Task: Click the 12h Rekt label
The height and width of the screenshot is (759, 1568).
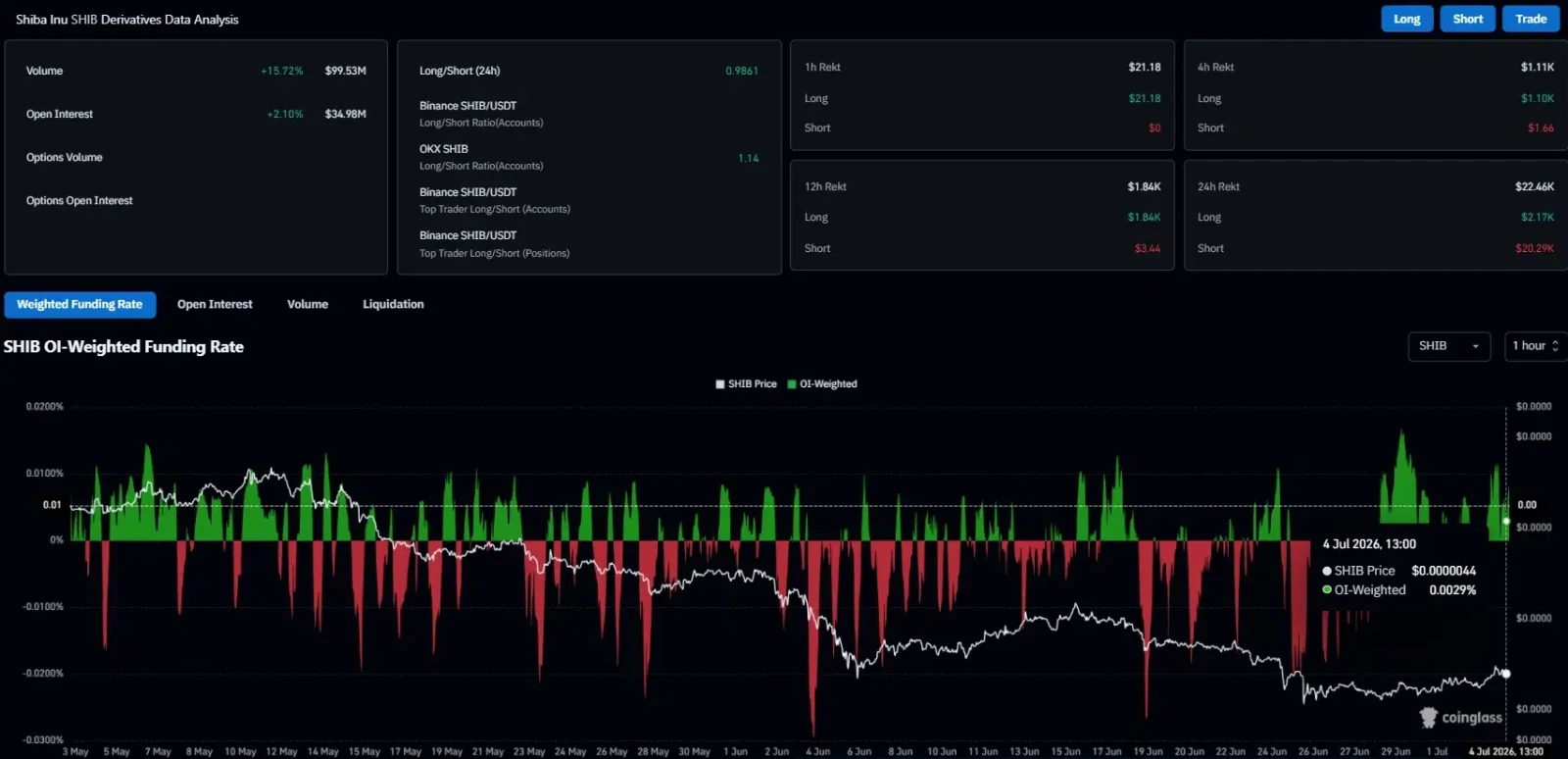Action: [x=825, y=186]
